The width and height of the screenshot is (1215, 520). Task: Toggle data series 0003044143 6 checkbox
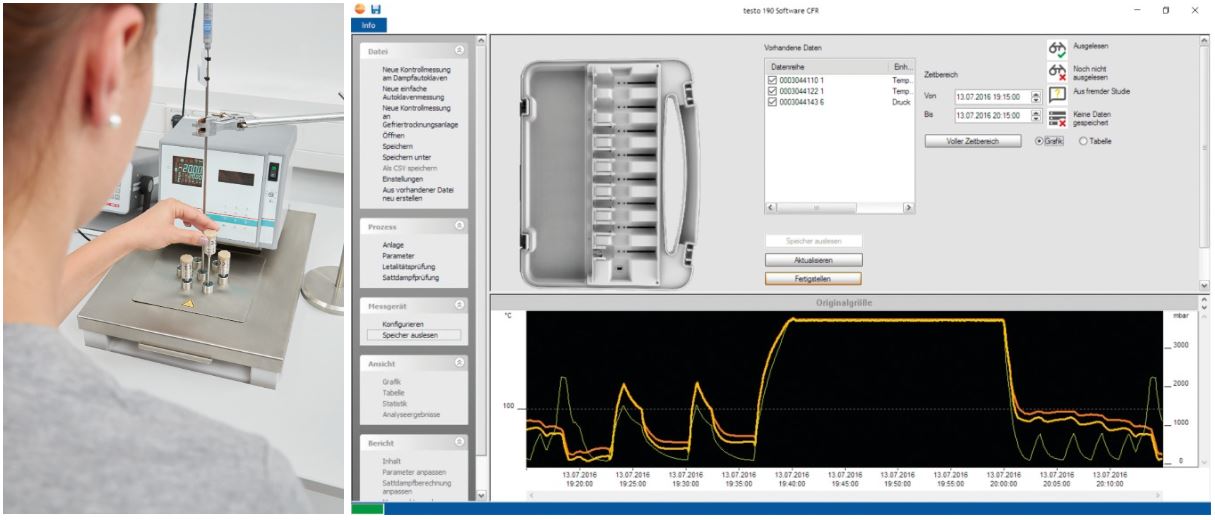[772, 102]
